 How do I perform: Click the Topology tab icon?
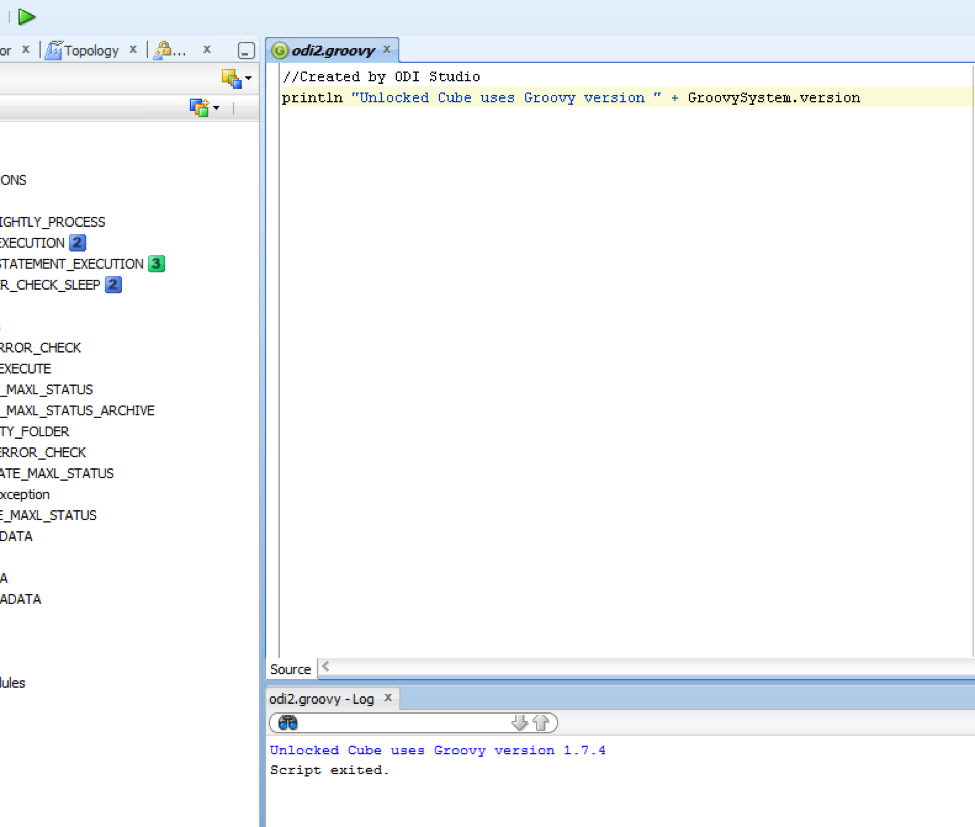click(x=54, y=50)
